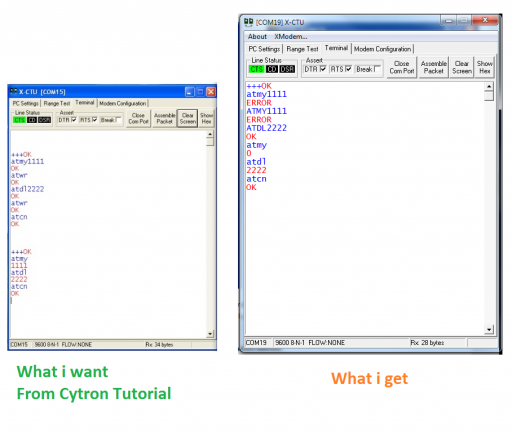Click Close Com Port button in COM19
Viewport: 512px width, 433px height.
[x=402, y=67]
